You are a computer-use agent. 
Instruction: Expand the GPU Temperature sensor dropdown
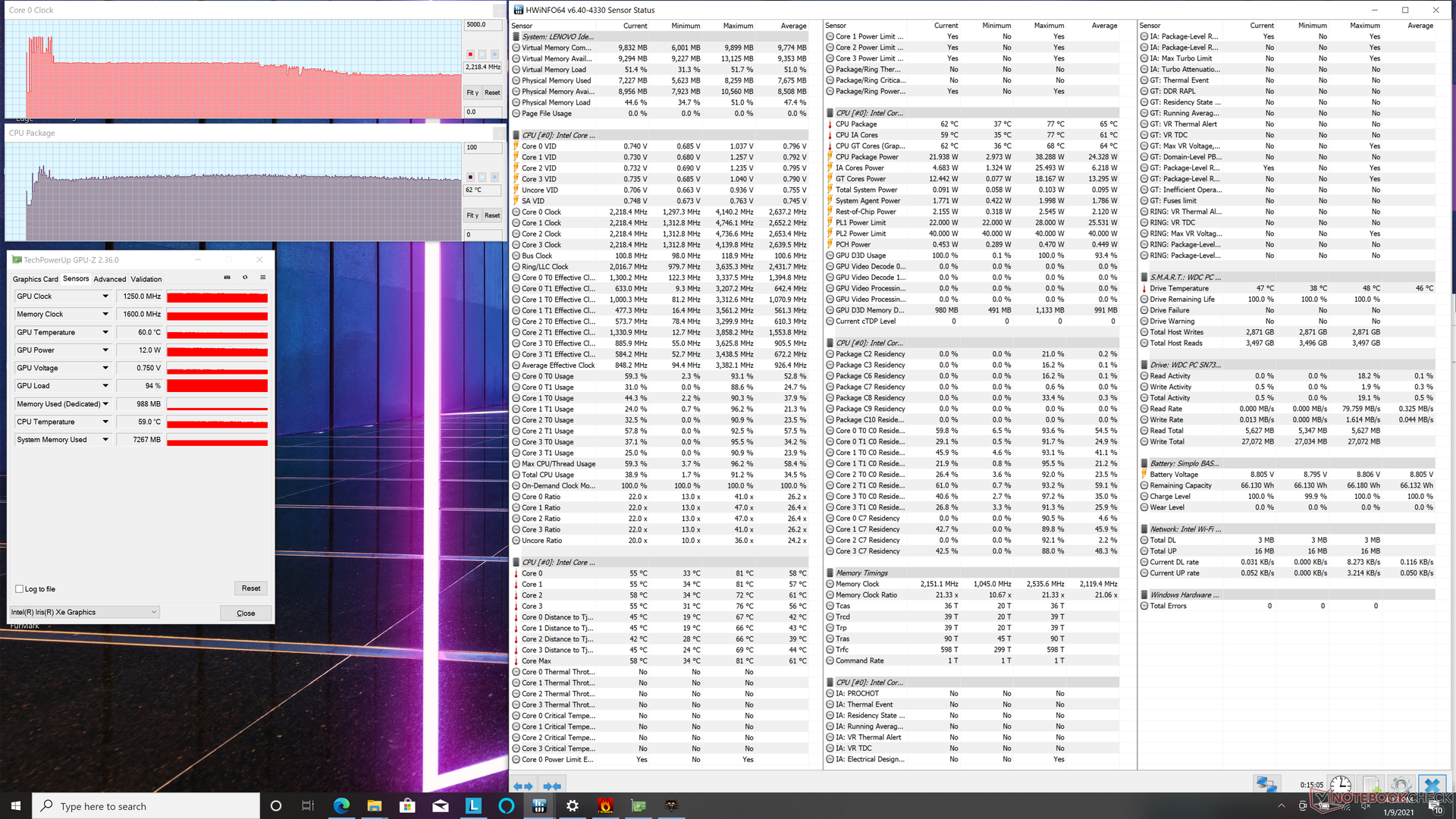(105, 332)
